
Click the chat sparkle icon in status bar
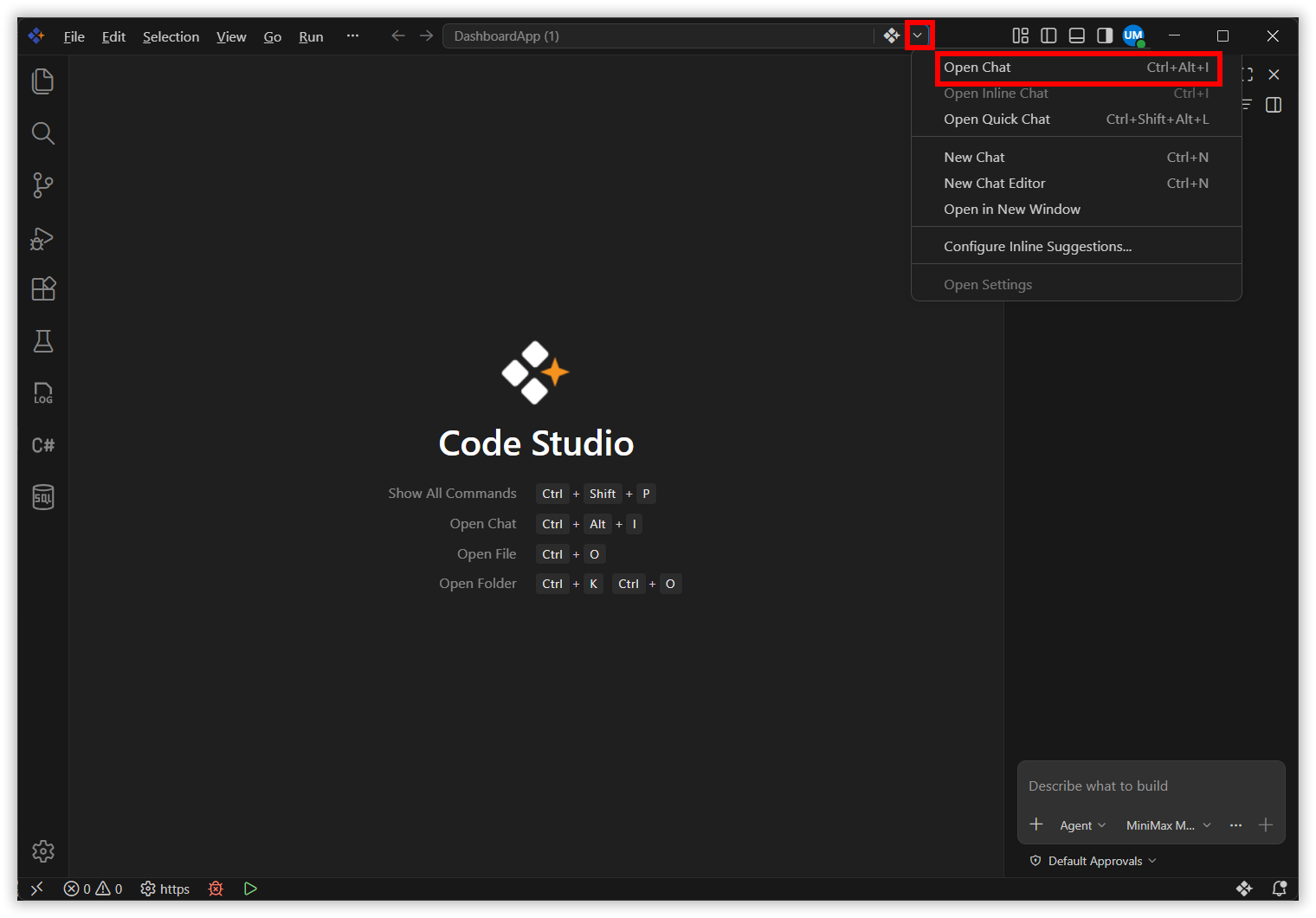coord(1244,889)
